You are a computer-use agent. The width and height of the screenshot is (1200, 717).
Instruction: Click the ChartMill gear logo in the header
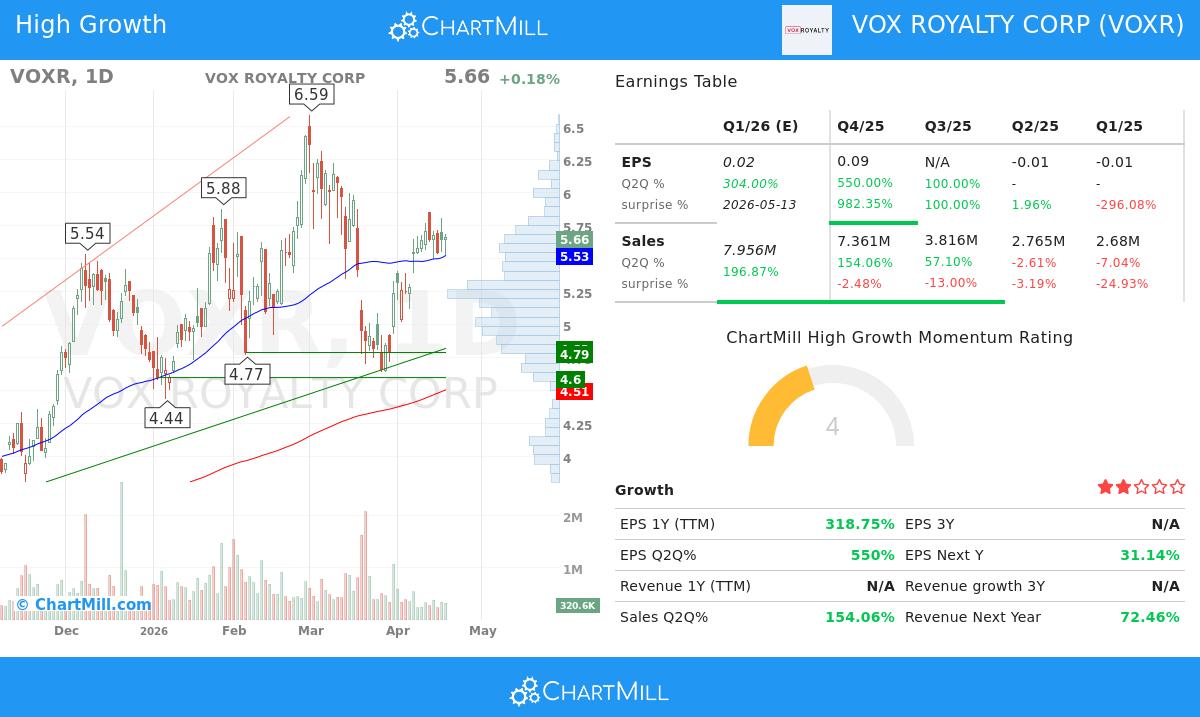pyautogui.click(x=404, y=26)
